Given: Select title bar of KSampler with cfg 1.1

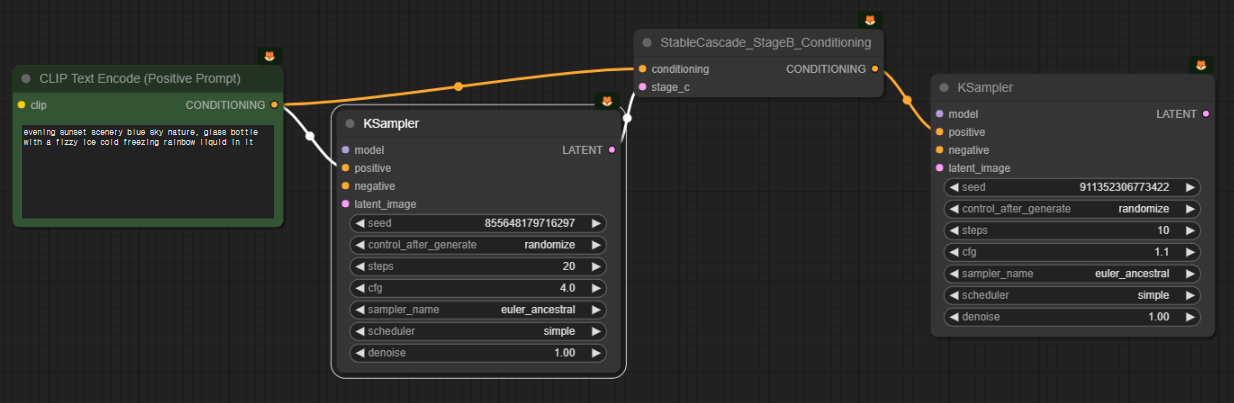Looking at the screenshot, I should pyautogui.click(x=1073, y=88).
